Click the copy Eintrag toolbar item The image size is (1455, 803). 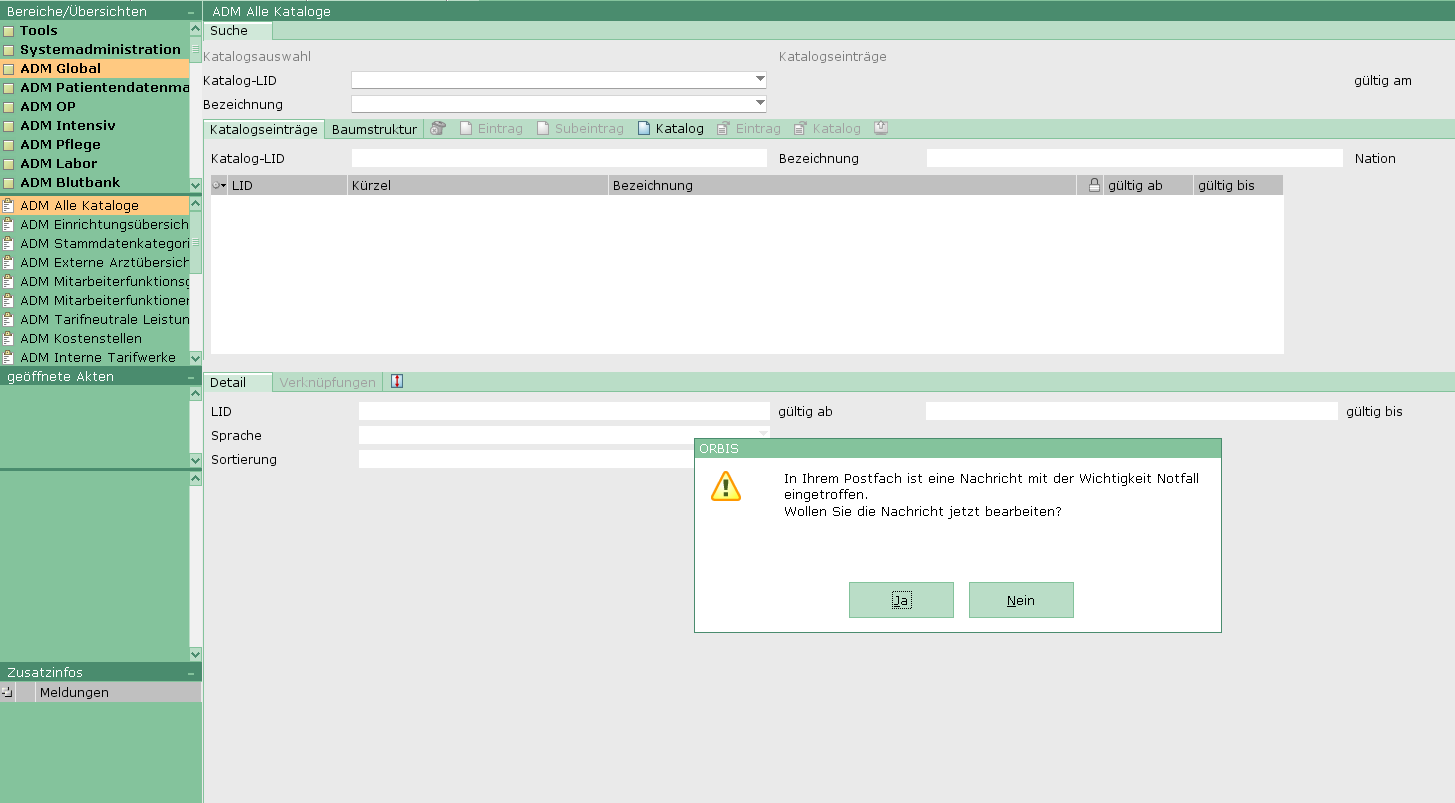pyautogui.click(x=749, y=129)
